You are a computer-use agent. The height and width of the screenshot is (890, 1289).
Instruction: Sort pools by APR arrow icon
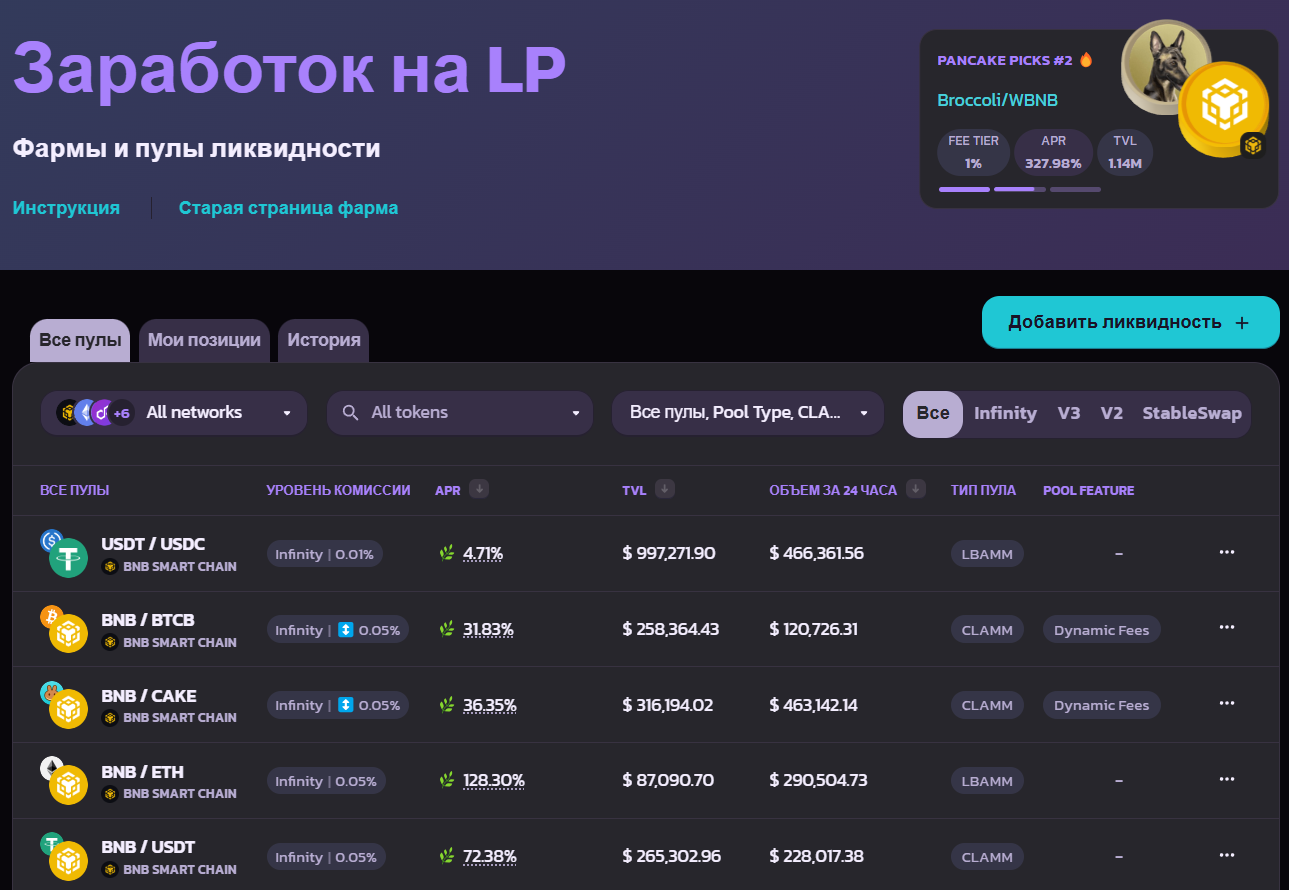click(479, 489)
